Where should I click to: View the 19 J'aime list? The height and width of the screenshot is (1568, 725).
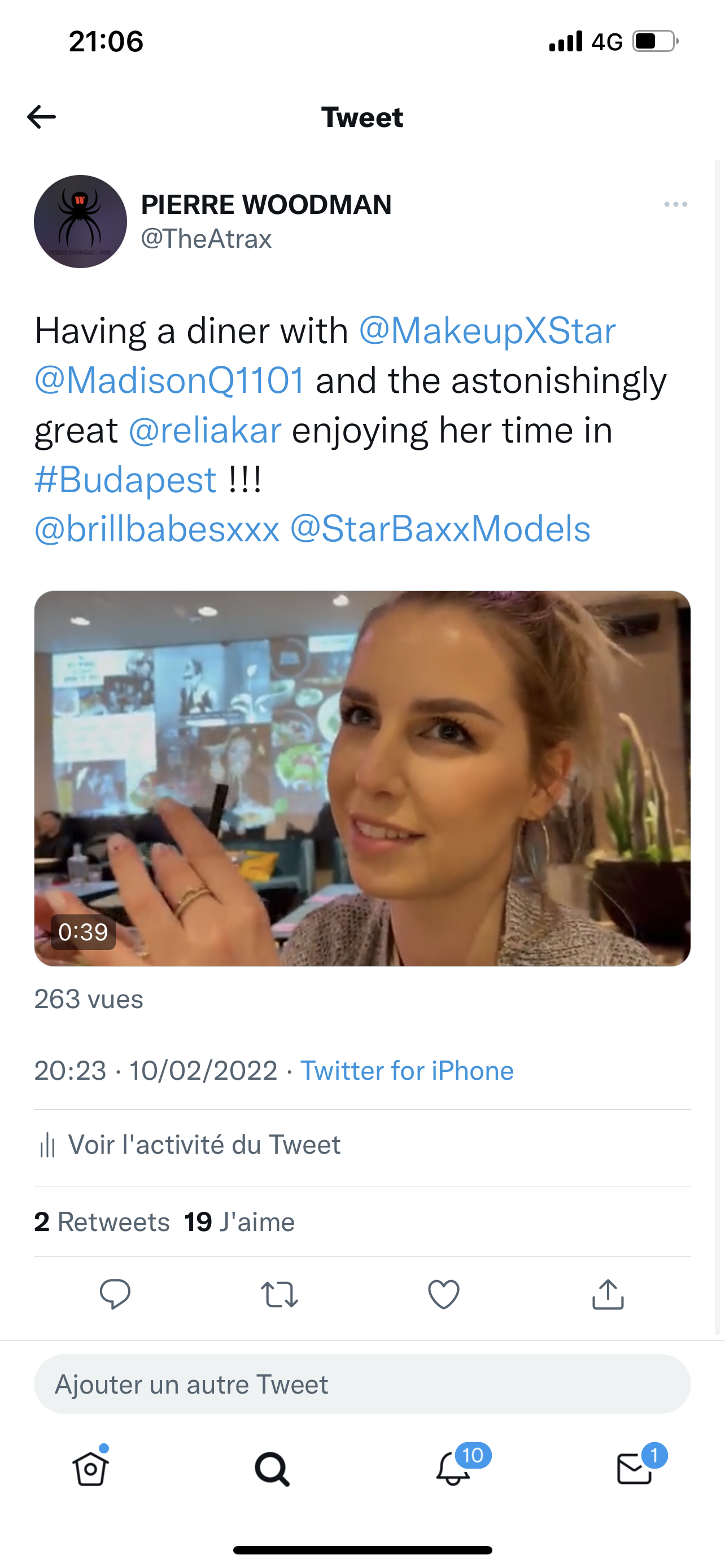(x=239, y=1221)
